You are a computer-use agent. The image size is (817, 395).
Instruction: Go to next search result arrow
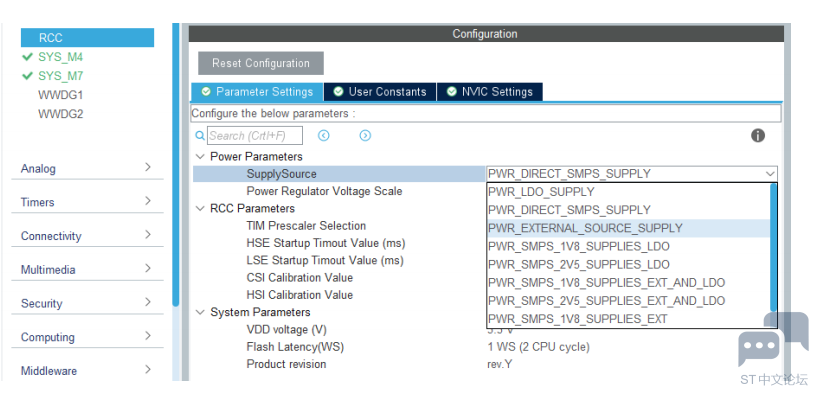(365, 135)
